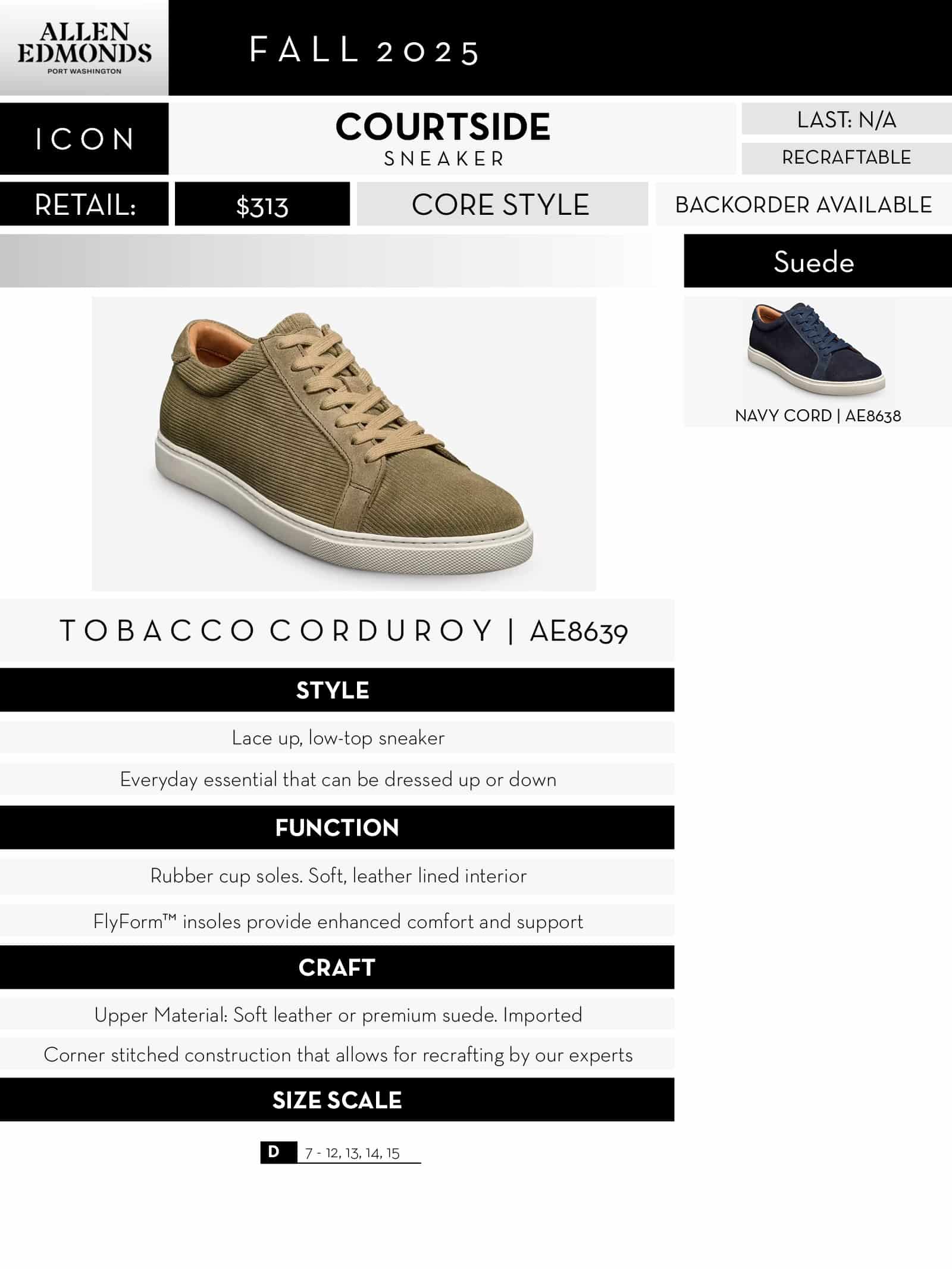
Task: Click the TOBACCO CORDUROY | AE8639 label
Action: [x=343, y=631]
